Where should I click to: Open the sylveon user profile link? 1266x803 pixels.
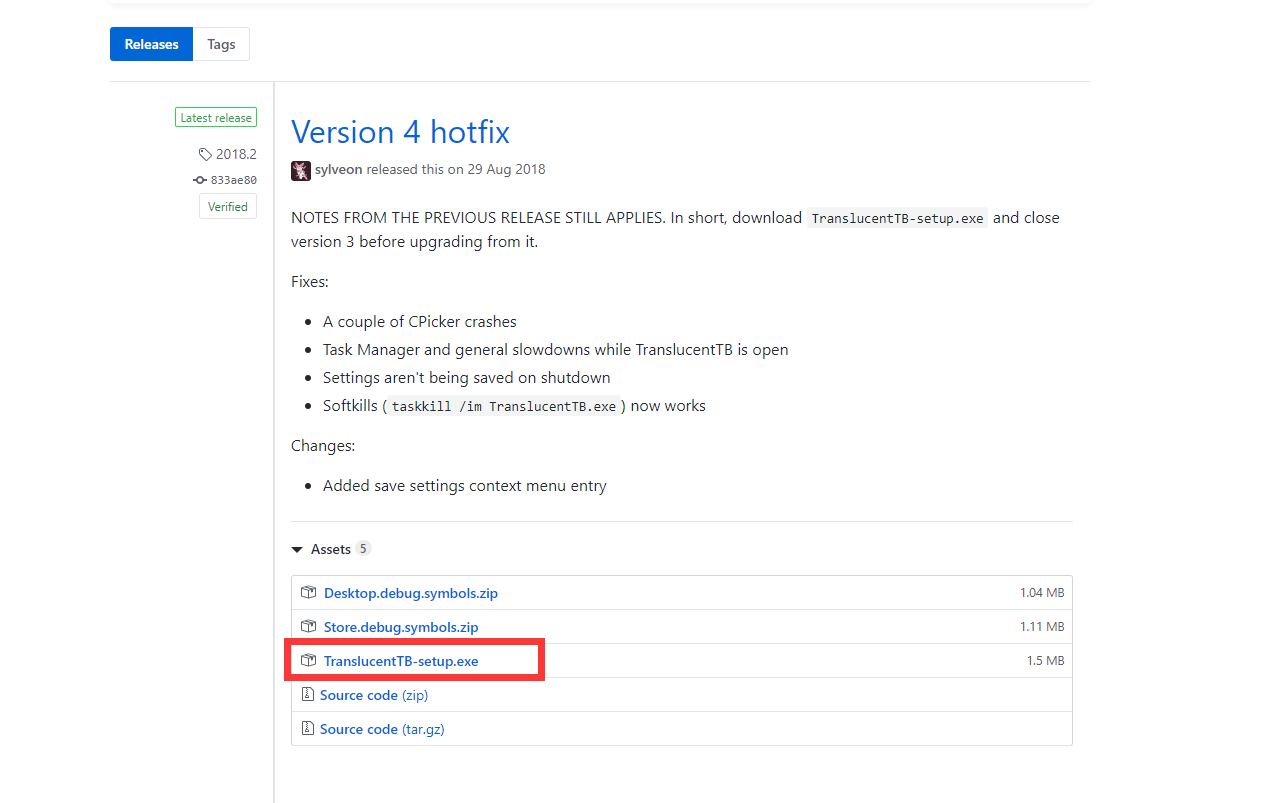[x=339, y=170]
